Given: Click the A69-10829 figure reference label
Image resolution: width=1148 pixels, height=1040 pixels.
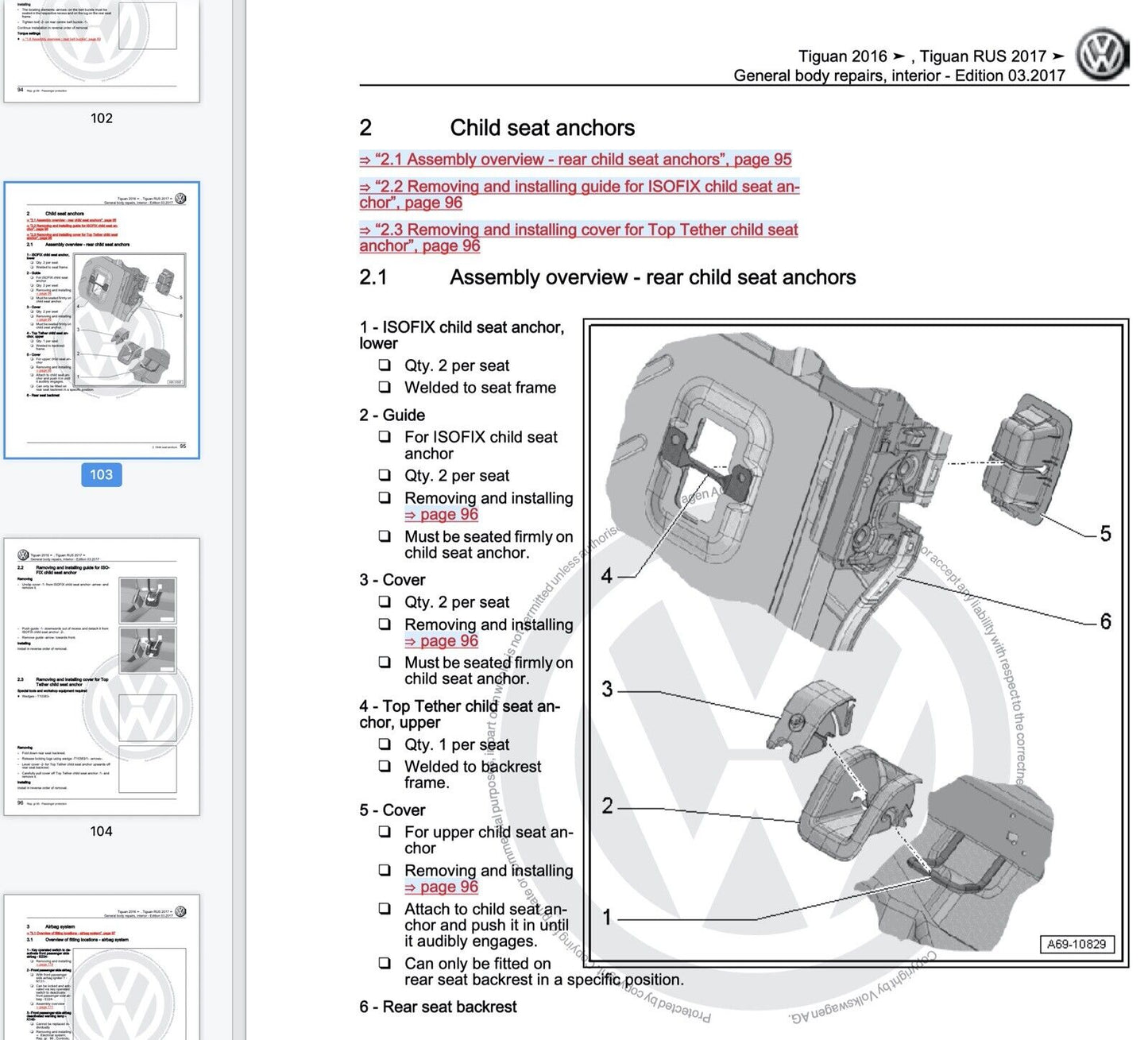Looking at the screenshot, I should [1076, 945].
